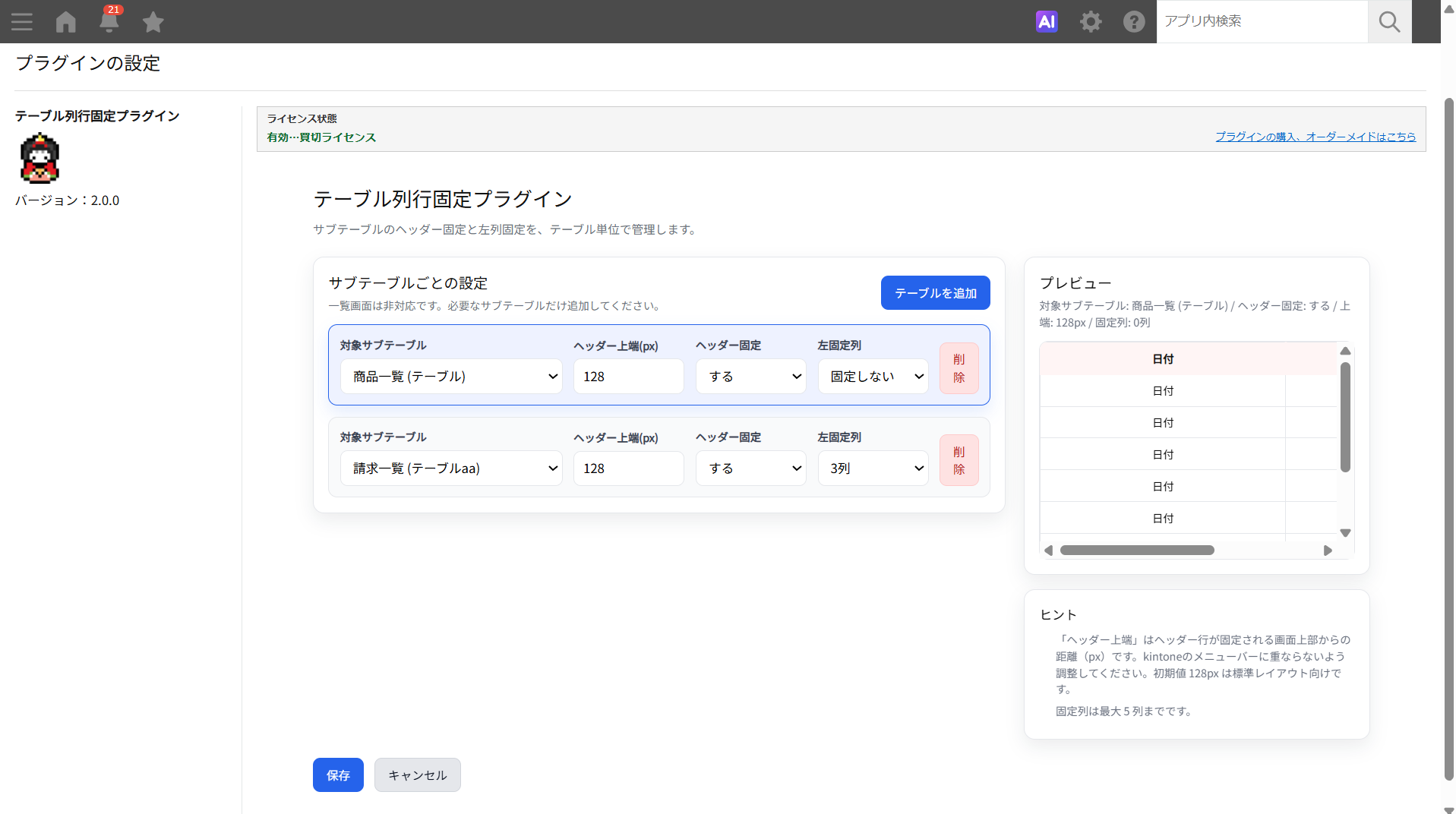The width and height of the screenshot is (1456, 814).
Task: Delete the 請求一覧 table setting row
Action: pos(959,460)
